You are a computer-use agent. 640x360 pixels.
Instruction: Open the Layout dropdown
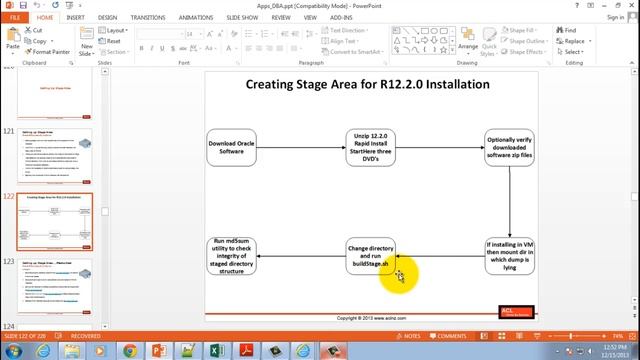coord(113,30)
